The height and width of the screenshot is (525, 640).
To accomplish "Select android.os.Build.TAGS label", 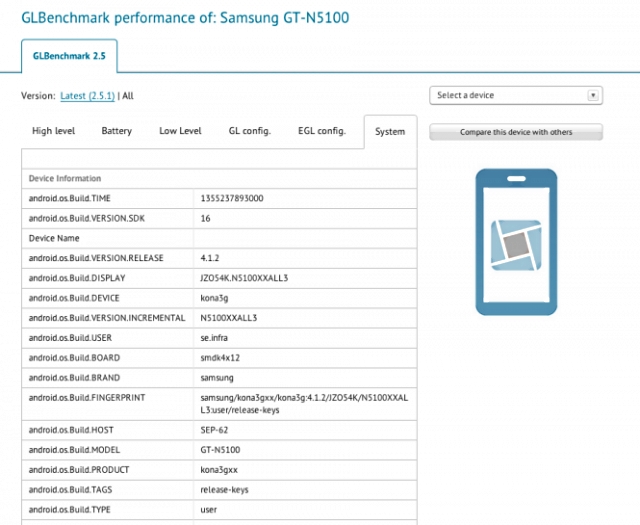I will pyautogui.click(x=70, y=490).
